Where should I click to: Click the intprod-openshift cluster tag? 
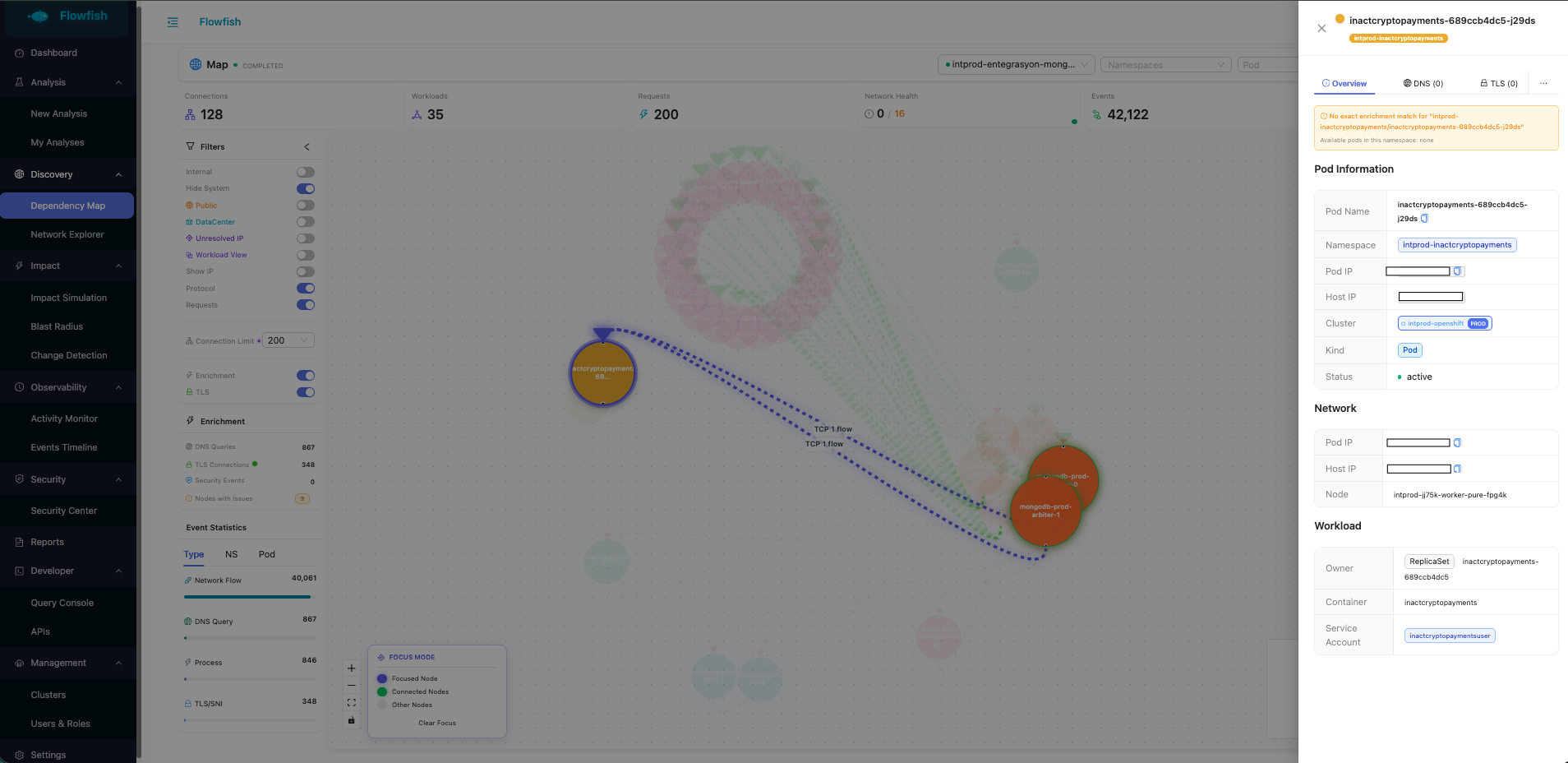coord(1445,324)
